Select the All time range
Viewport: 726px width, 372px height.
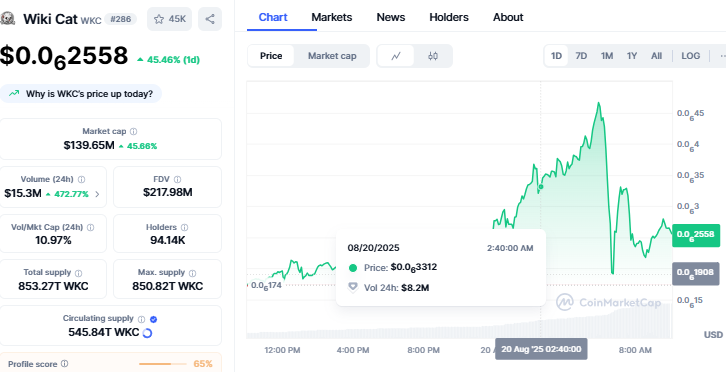[656, 56]
